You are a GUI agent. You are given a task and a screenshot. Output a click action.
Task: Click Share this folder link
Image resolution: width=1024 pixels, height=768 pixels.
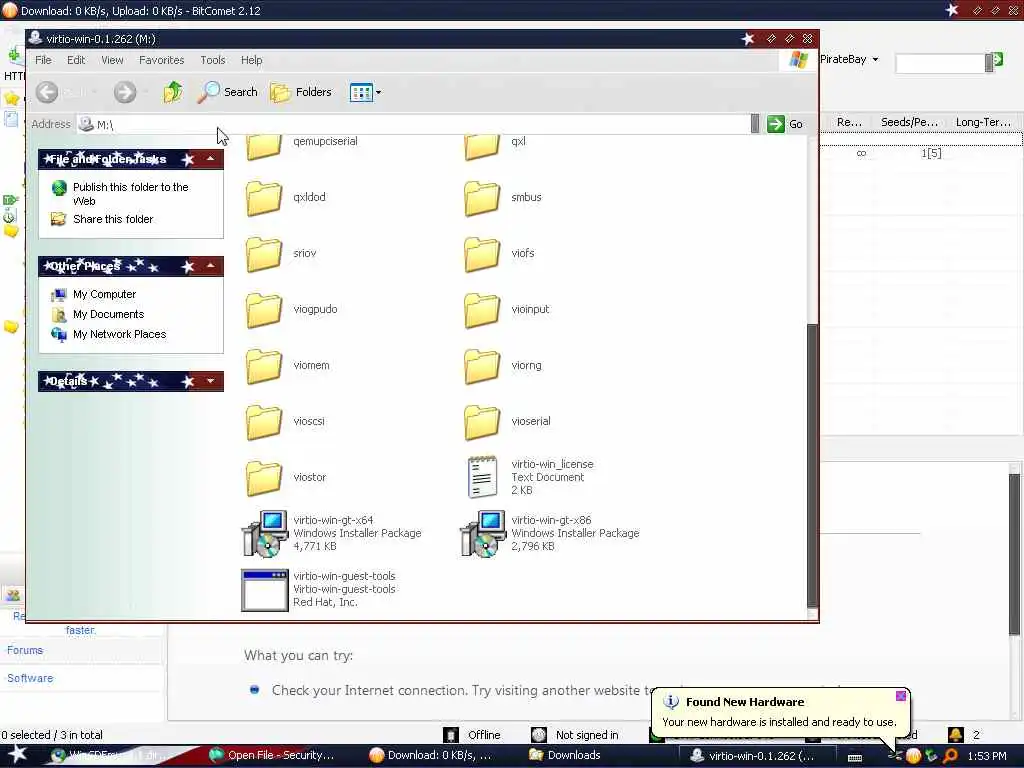113,219
